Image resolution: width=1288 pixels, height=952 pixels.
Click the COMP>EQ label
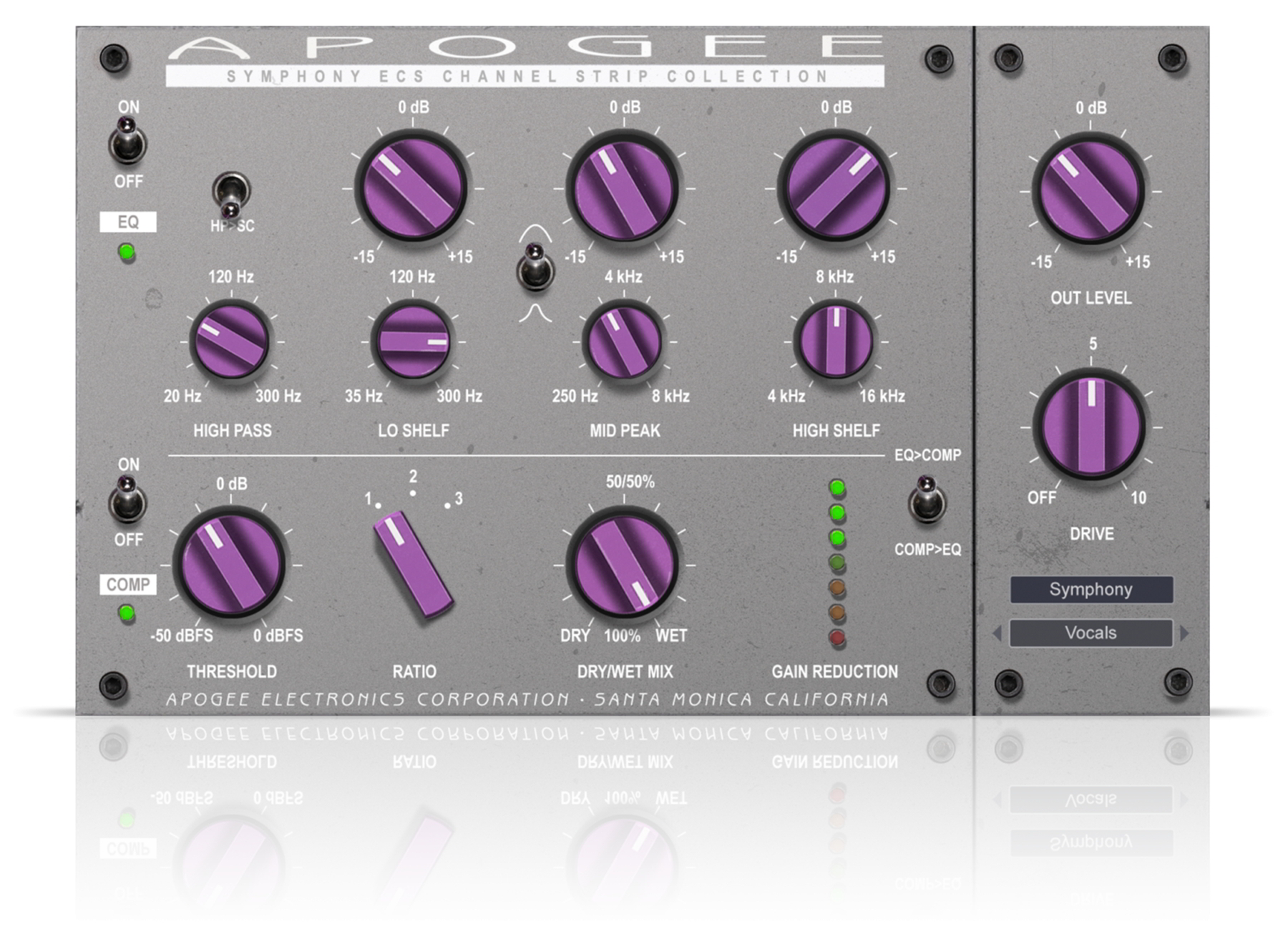coord(927,549)
